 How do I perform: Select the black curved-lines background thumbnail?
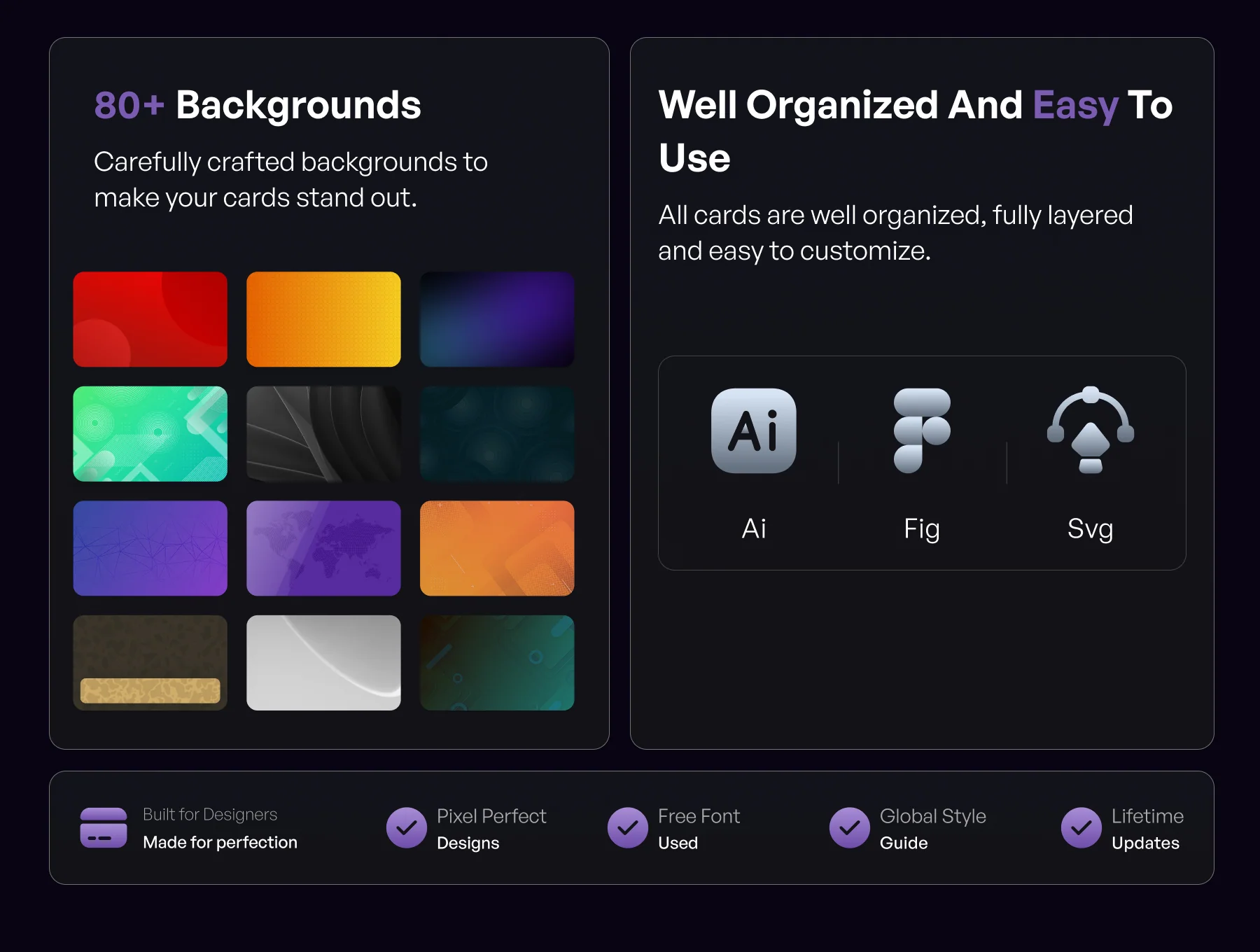323,434
